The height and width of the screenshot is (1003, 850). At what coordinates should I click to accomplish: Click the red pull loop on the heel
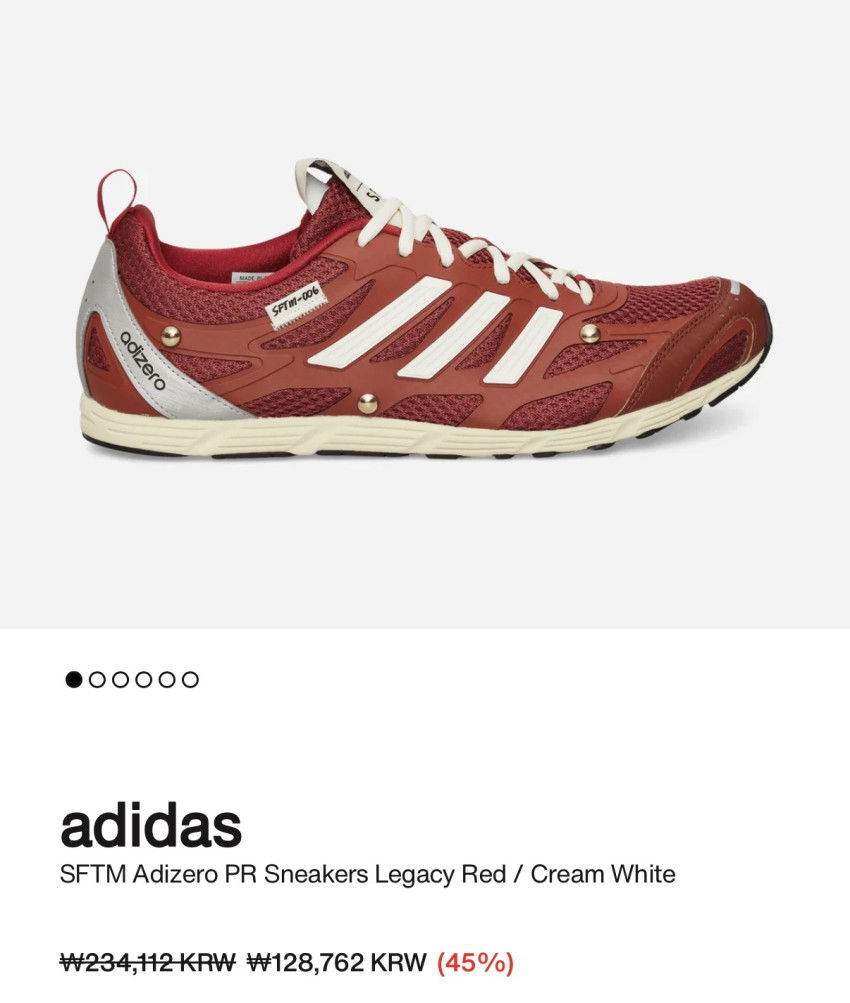click(117, 196)
